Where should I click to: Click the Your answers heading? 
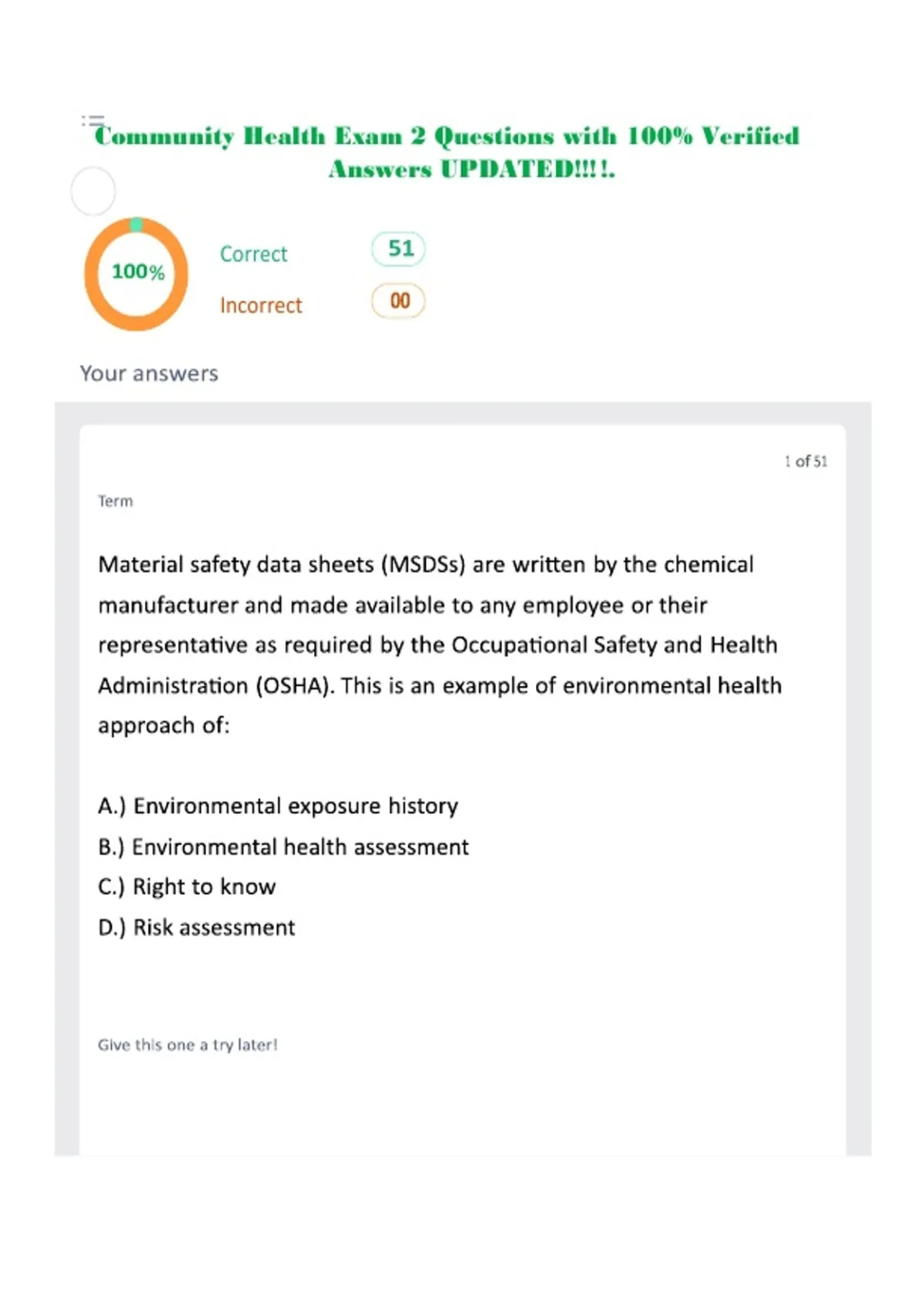(149, 373)
